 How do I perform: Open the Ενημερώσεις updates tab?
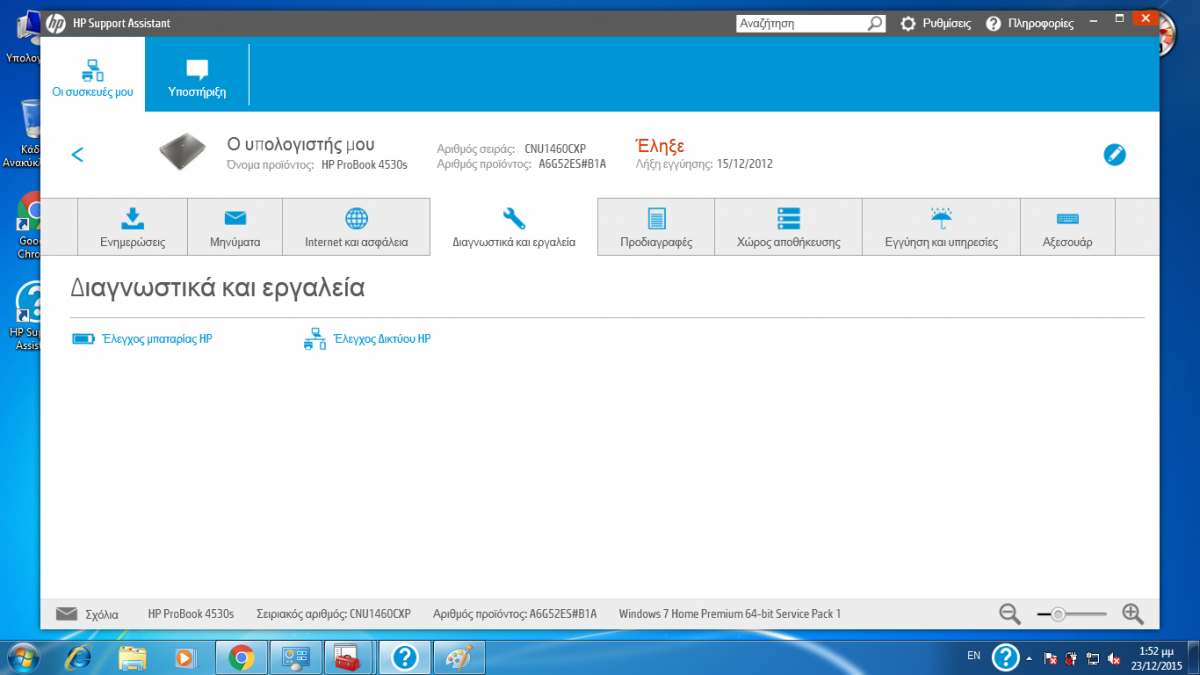(x=132, y=227)
